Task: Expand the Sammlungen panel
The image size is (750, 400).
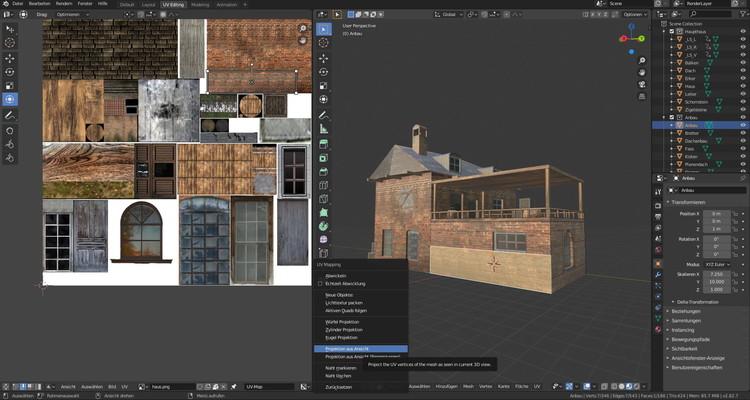Action: [x=686, y=321]
